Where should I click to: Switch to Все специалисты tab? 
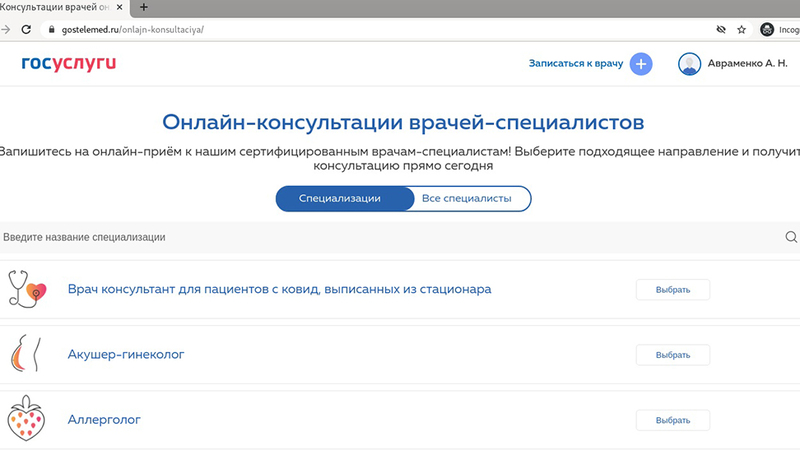pyautogui.click(x=467, y=198)
